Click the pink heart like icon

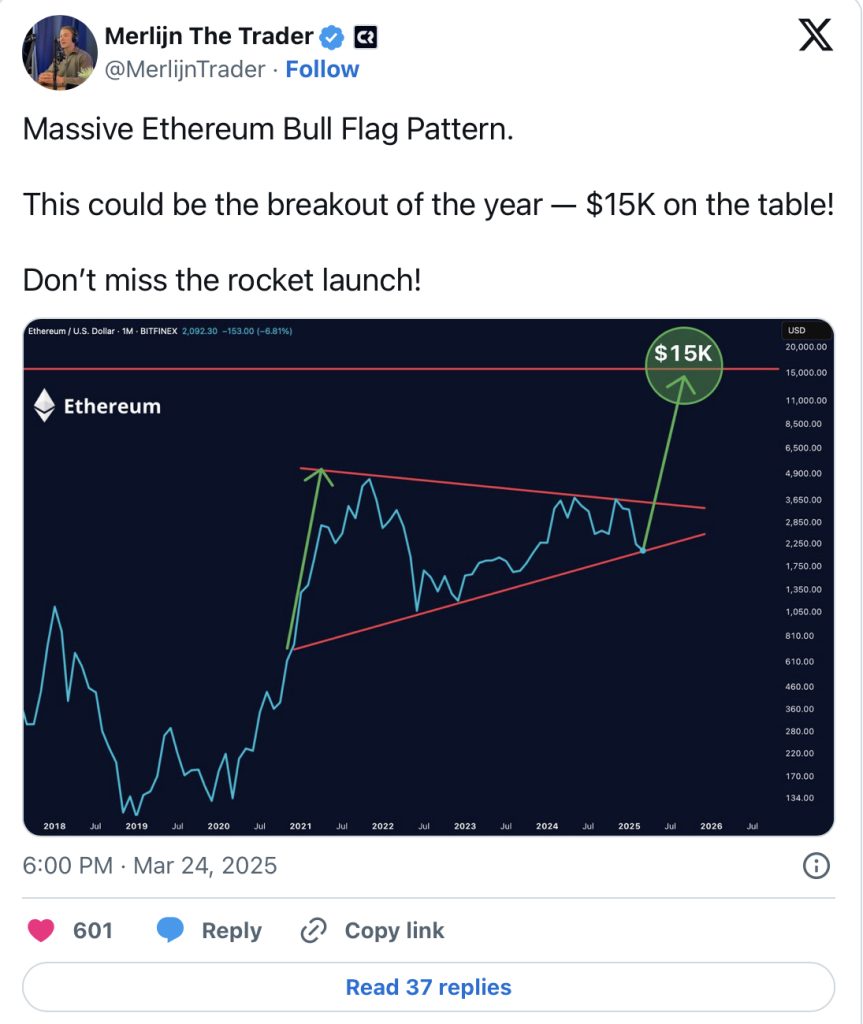click(x=41, y=930)
